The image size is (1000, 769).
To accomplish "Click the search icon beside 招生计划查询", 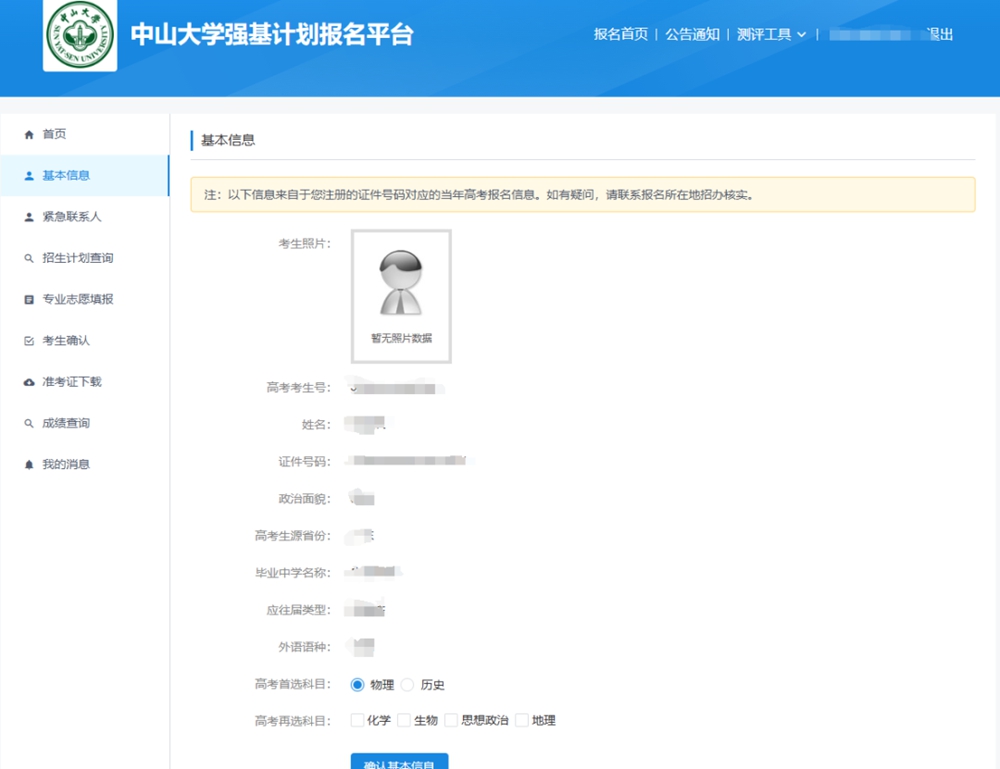I will pyautogui.click(x=29, y=258).
